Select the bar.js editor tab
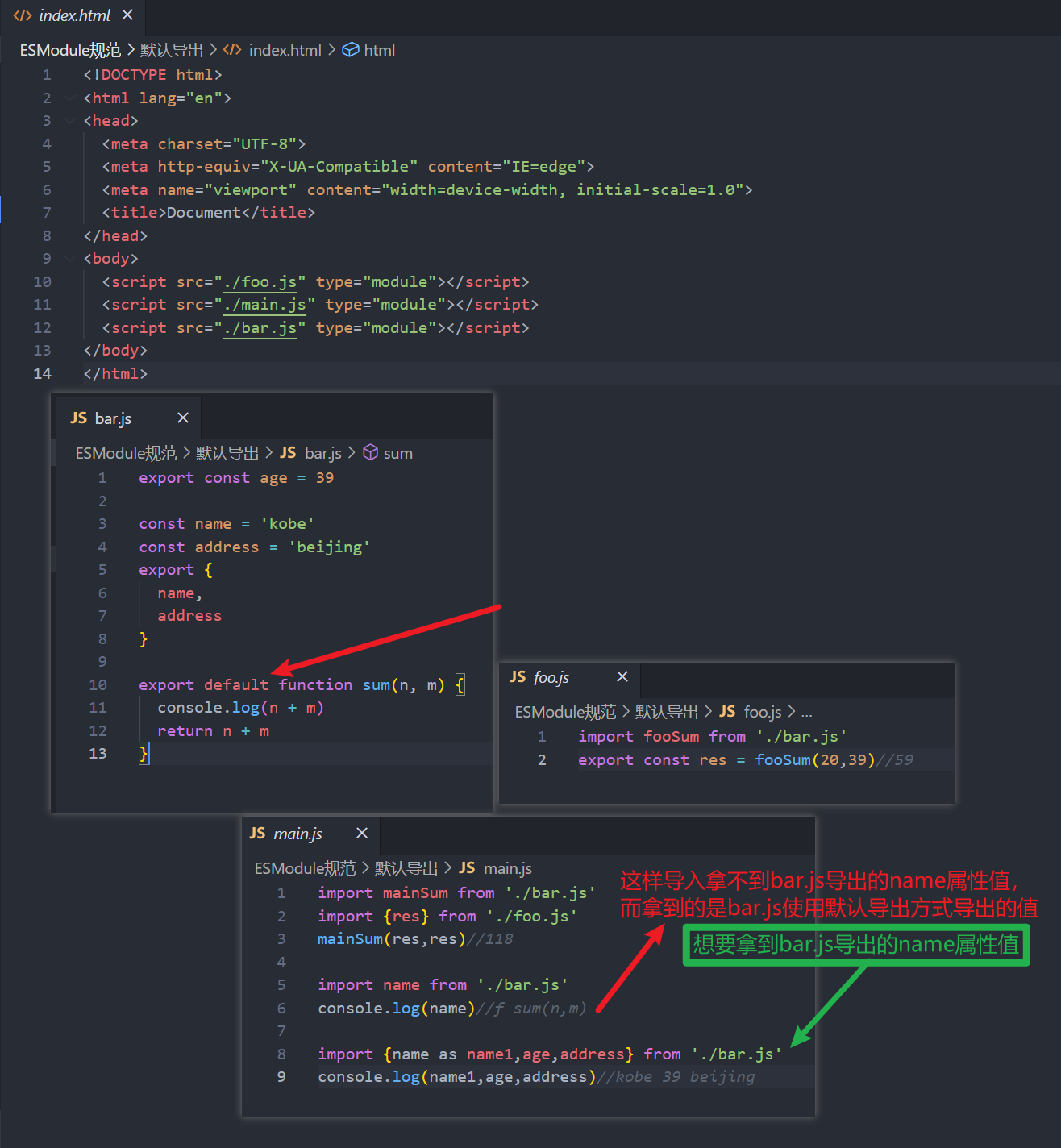 click(x=127, y=418)
